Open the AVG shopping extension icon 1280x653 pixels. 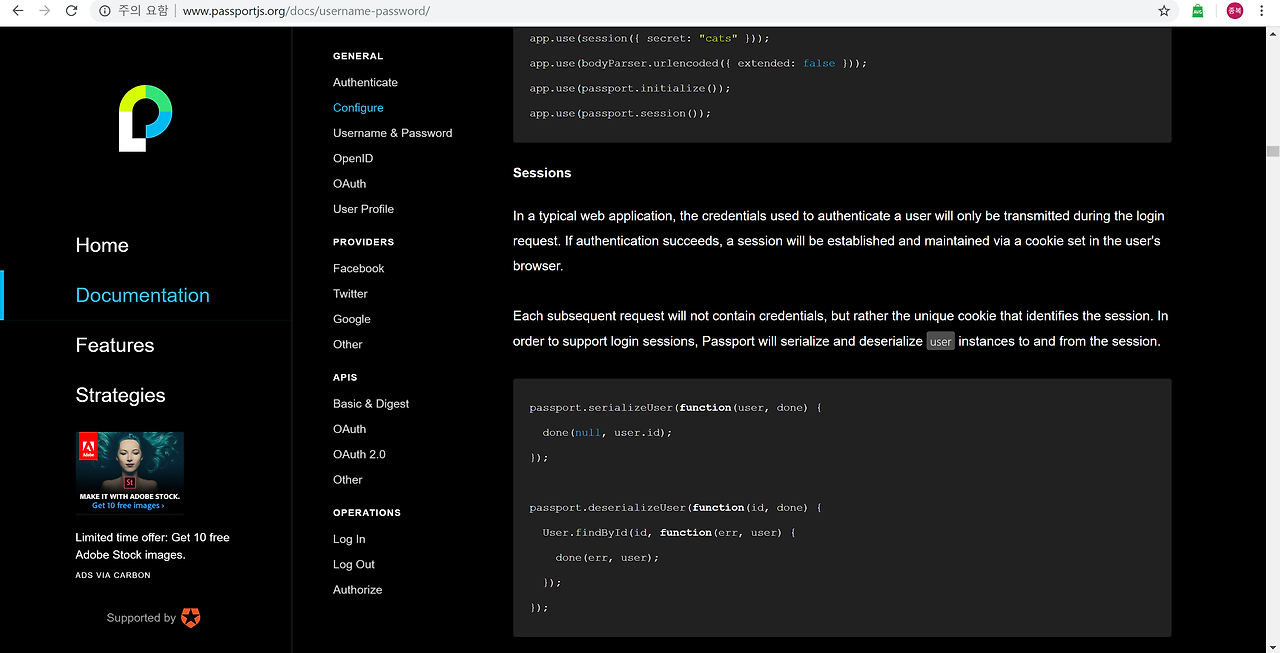pos(1198,11)
